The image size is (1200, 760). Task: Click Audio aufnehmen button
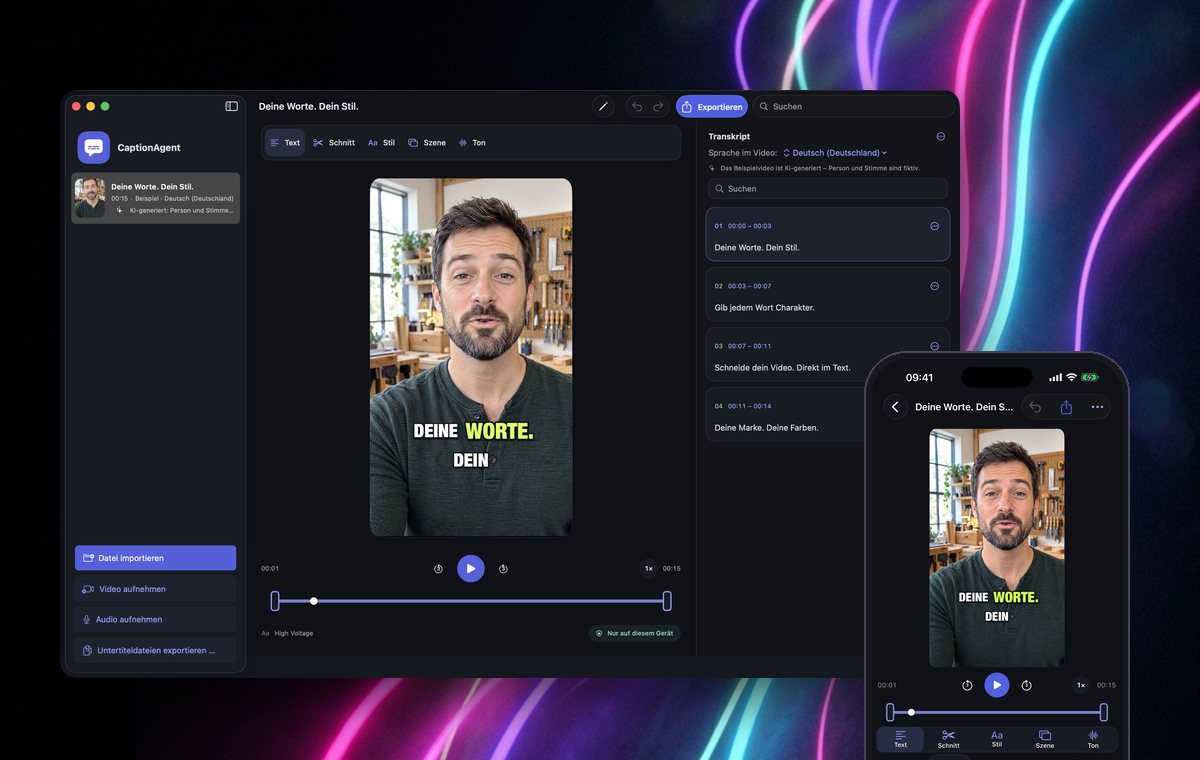pos(155,619)
